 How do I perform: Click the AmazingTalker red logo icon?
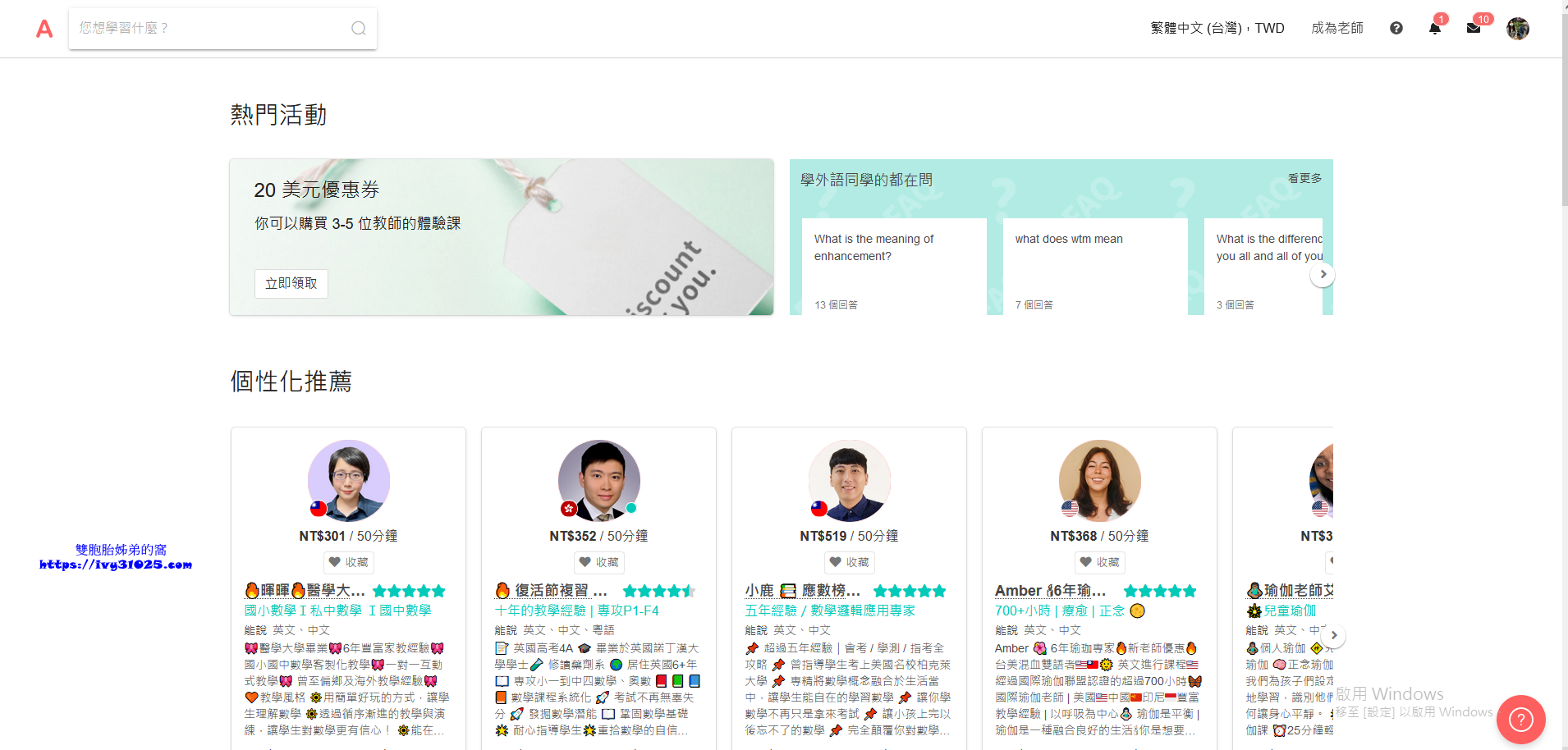44,29
